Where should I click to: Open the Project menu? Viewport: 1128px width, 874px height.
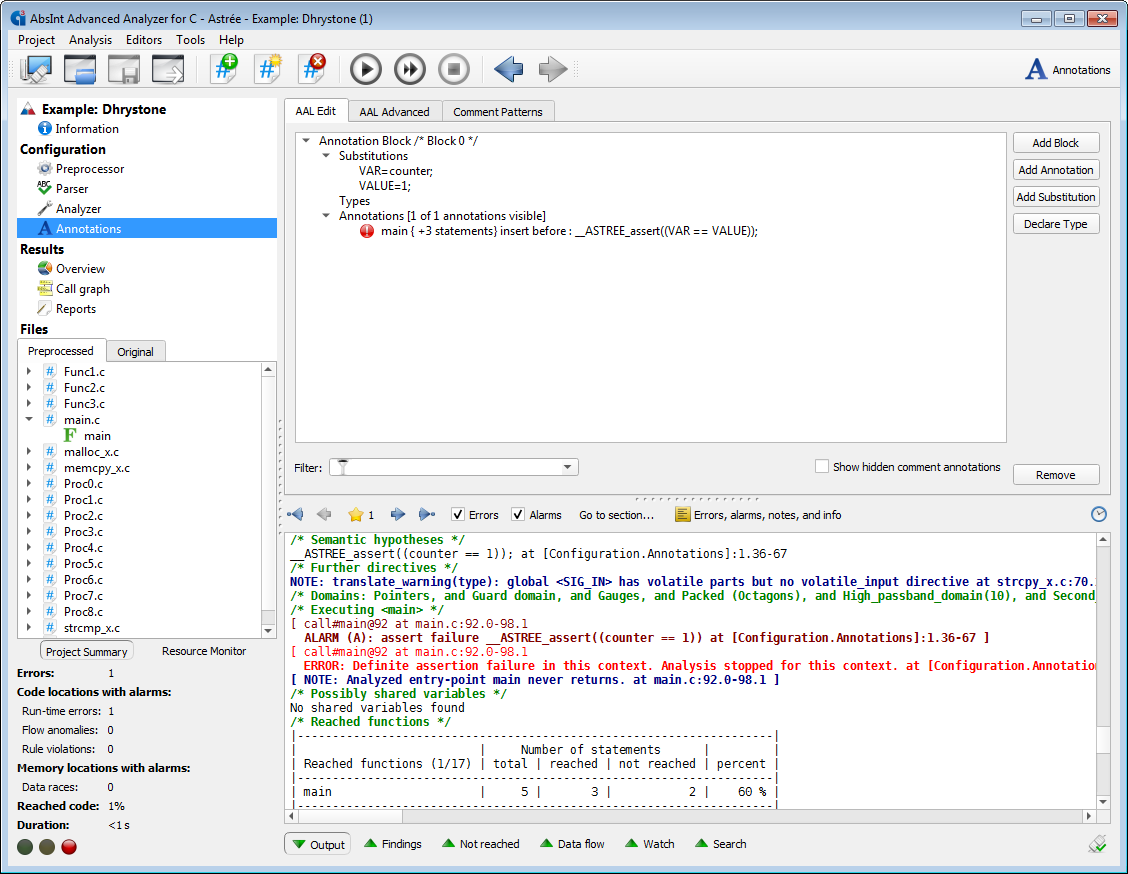pos(36,40)
